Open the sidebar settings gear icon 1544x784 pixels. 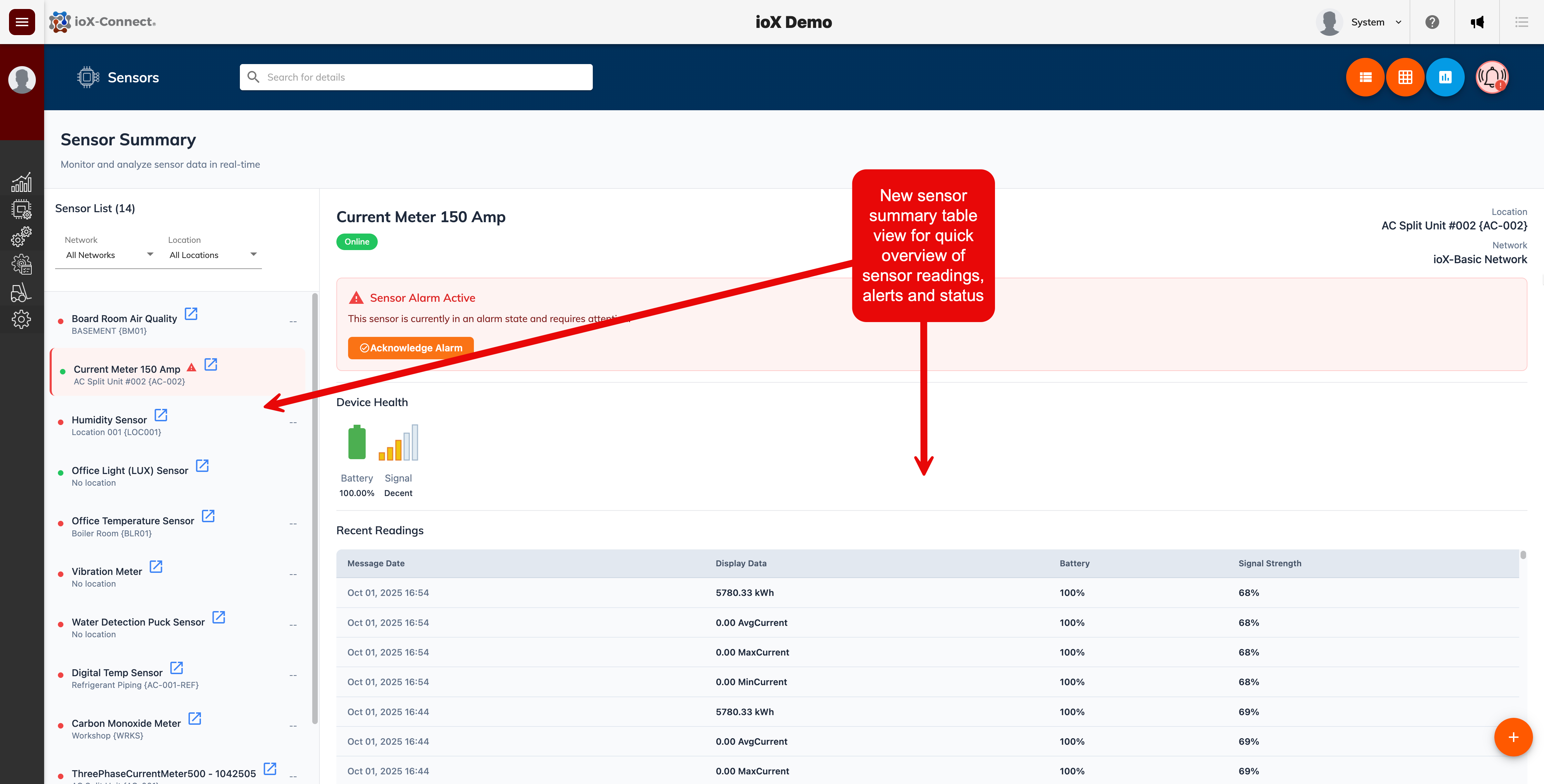pos(22,319)
